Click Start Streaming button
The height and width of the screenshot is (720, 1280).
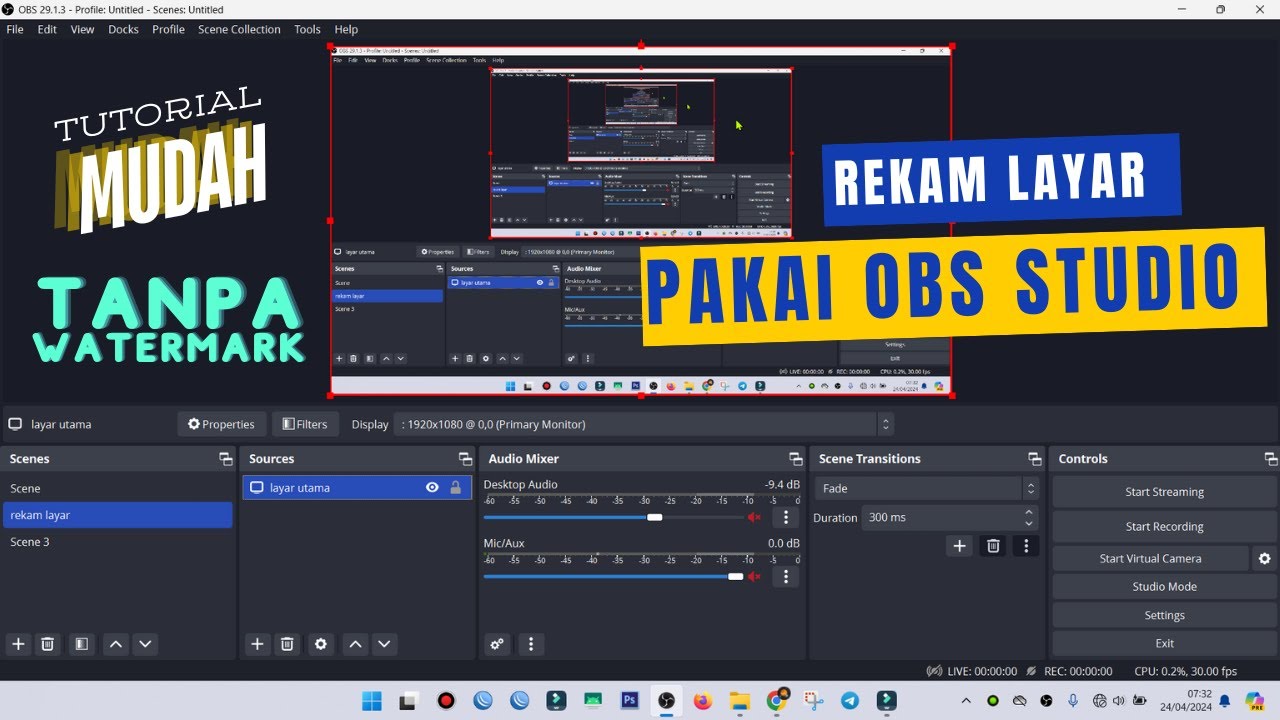[1164, 492]
